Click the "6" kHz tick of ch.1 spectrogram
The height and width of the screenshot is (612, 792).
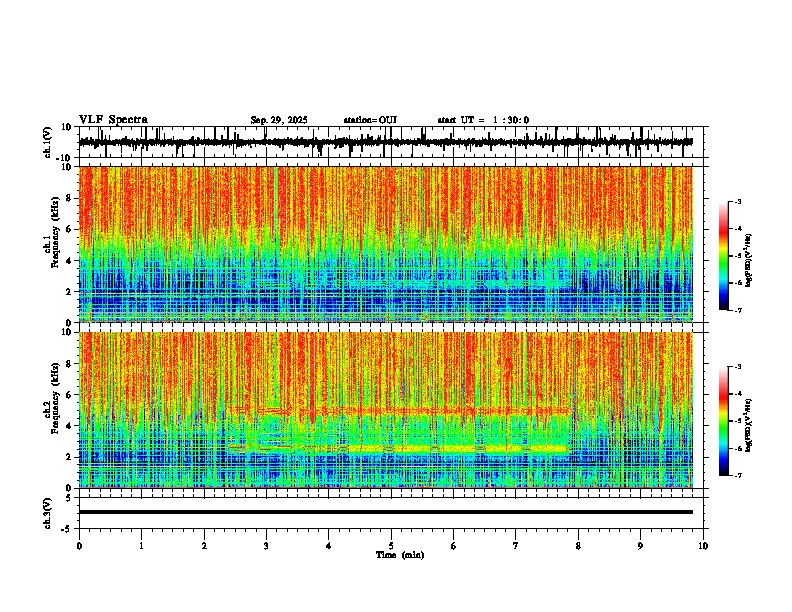point(69,229)
